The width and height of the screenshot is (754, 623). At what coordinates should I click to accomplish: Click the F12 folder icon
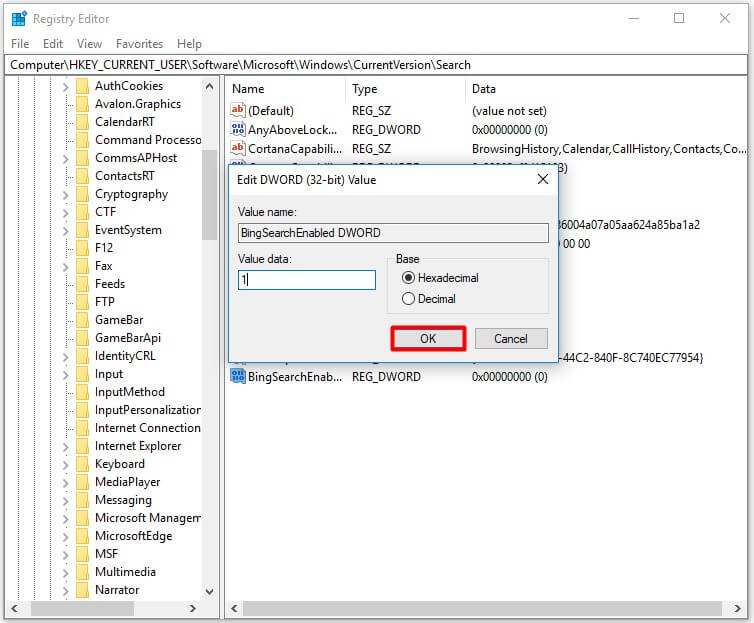tap(83, 248)
